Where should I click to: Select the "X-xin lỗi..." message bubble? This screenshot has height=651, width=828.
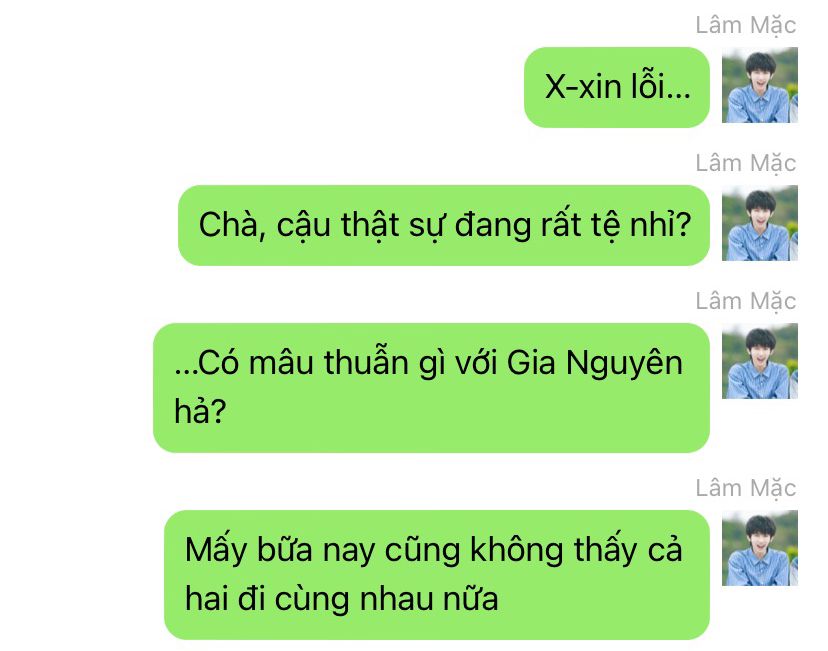[617, 87]
